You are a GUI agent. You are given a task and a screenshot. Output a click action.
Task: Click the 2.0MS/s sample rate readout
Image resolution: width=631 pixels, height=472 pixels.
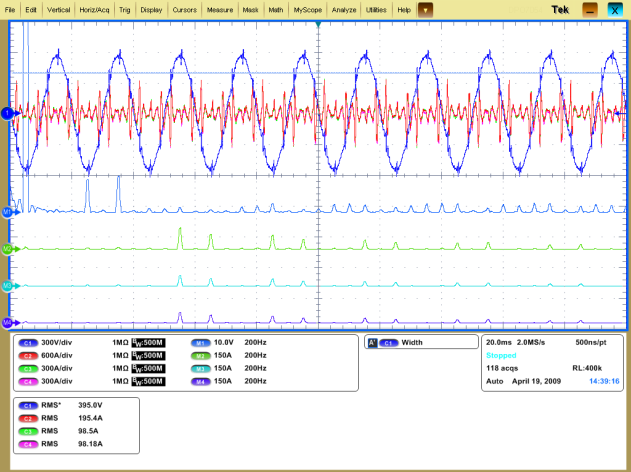(531, 342)
